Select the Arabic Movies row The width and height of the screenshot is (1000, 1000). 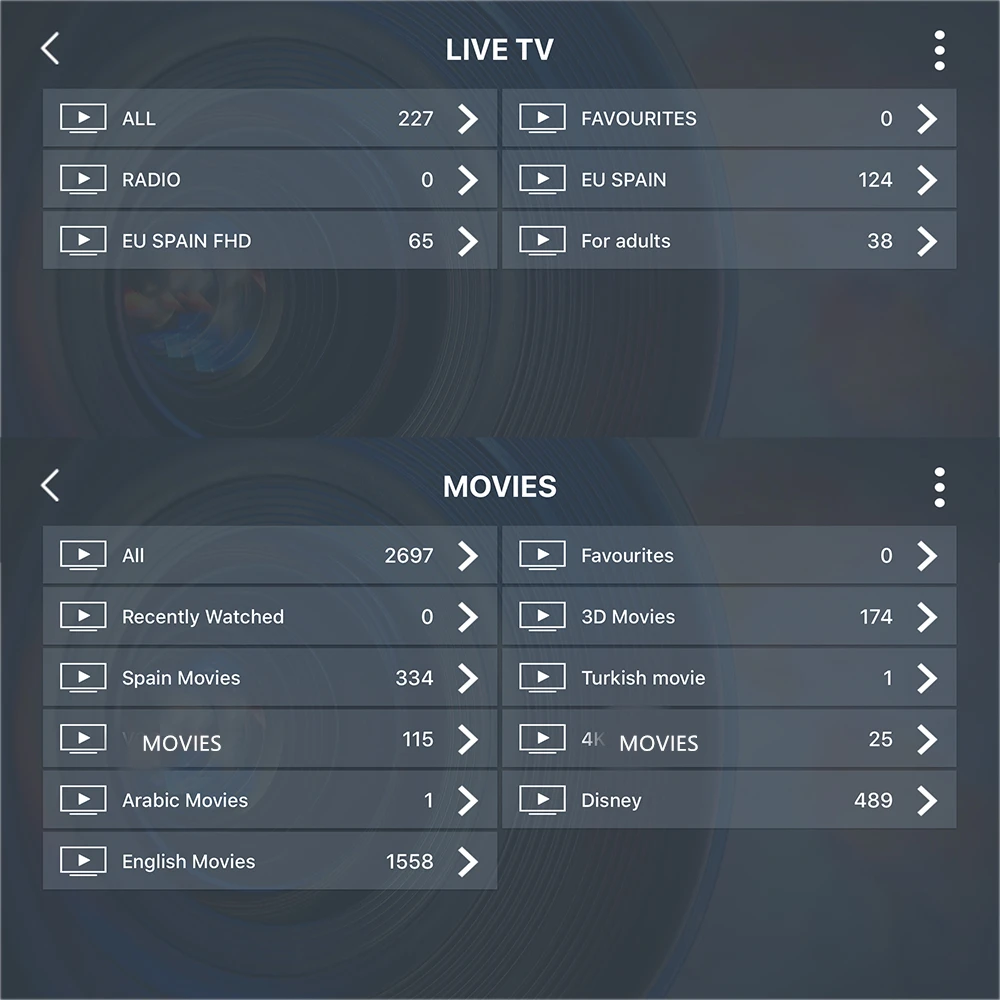pyautogui.click(x=270, y=800)
